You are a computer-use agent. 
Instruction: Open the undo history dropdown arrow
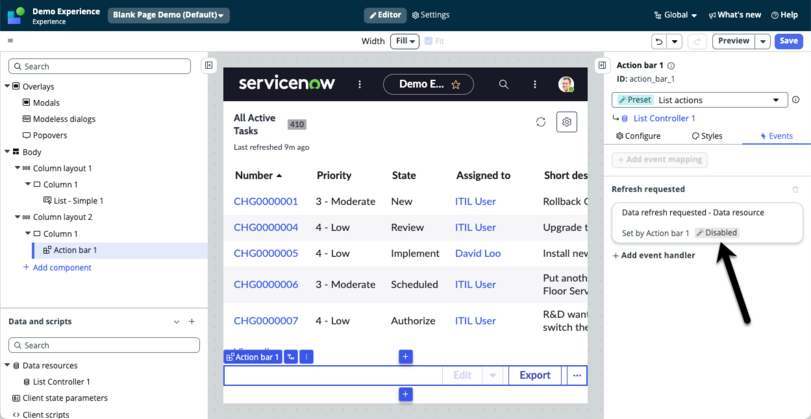[674, 41]
